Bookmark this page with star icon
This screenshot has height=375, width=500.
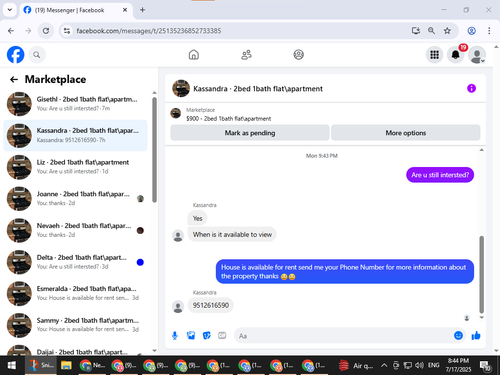(x=447, y=31)
